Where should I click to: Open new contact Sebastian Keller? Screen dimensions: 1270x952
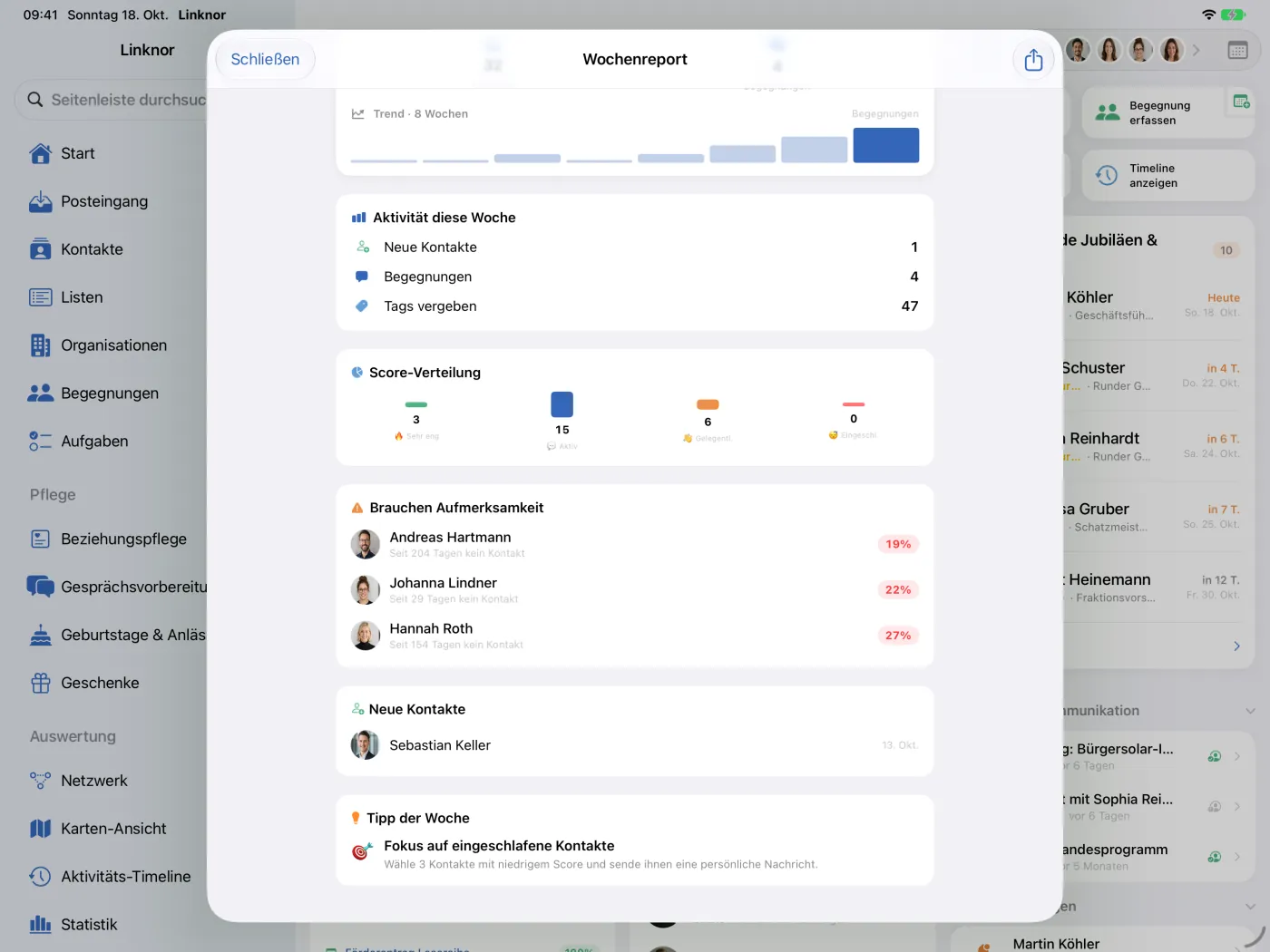635,745
